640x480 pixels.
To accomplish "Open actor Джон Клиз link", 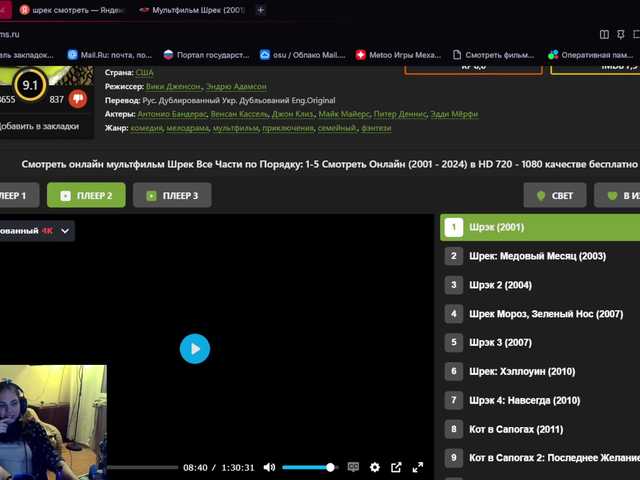I will (293, 114).
